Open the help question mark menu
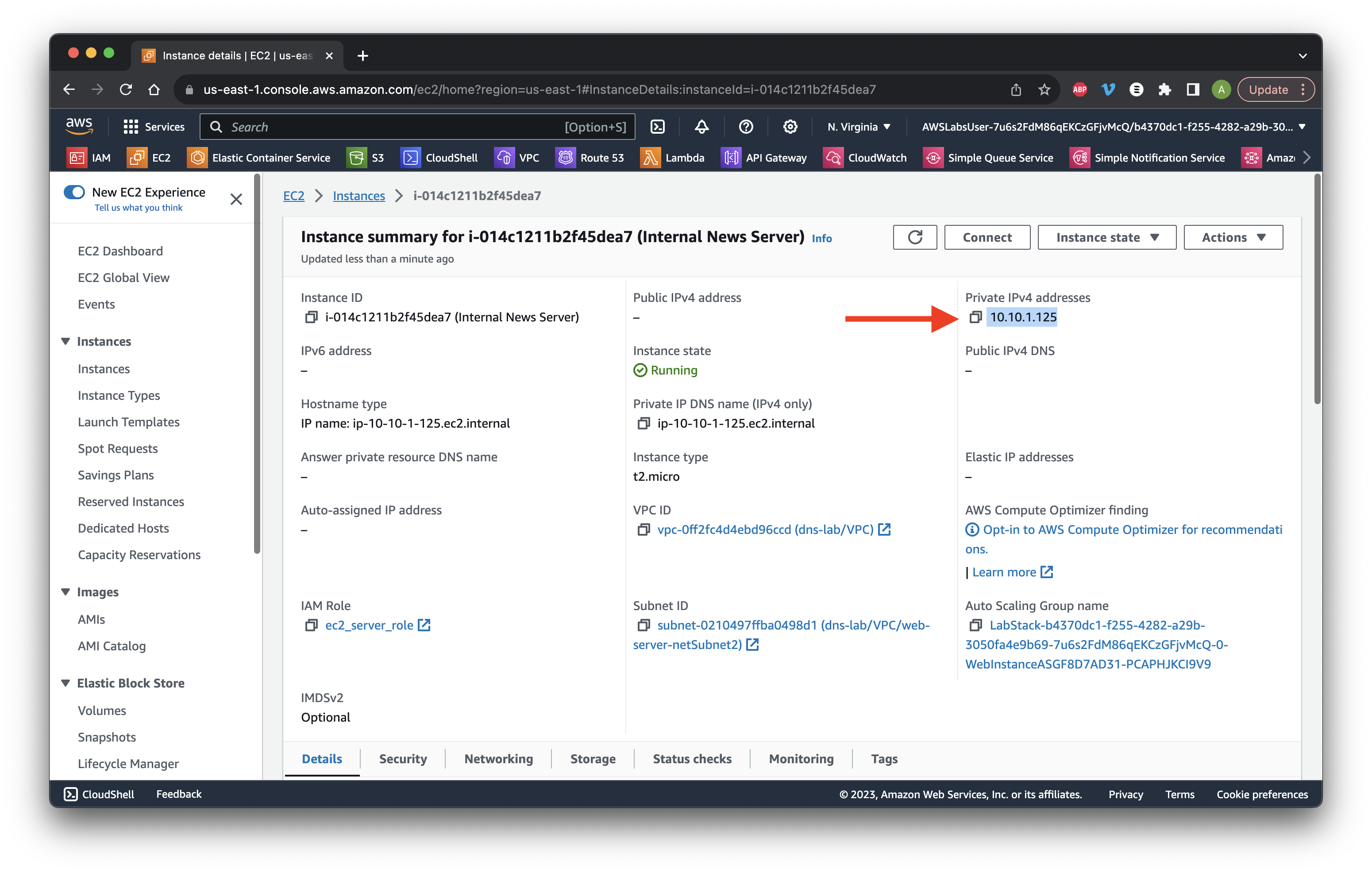Image resolution: width=1372 pixels, height=873 pixels. pos(746,127)
